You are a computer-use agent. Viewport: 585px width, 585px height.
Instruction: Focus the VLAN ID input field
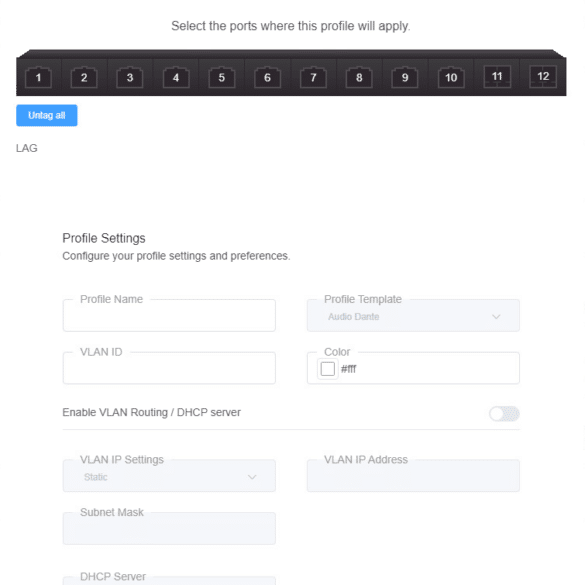(169, 368)
